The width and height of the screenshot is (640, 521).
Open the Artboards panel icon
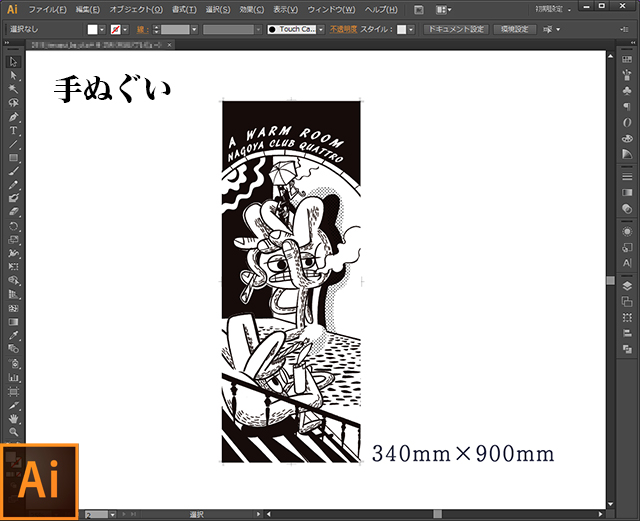click(x=627, y=302)
